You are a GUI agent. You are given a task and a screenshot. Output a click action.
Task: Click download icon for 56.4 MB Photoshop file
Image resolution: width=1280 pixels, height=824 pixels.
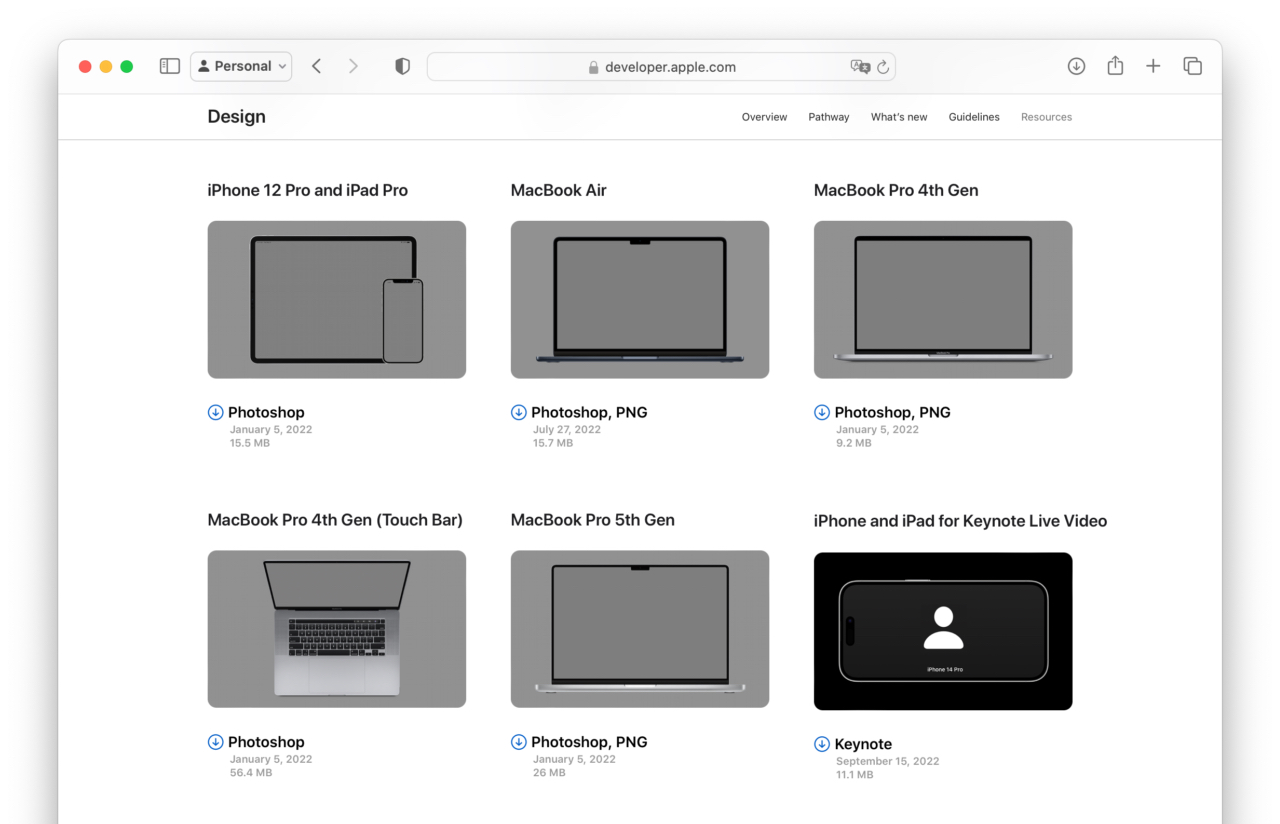pyautogui.click(x=215, y=742)
